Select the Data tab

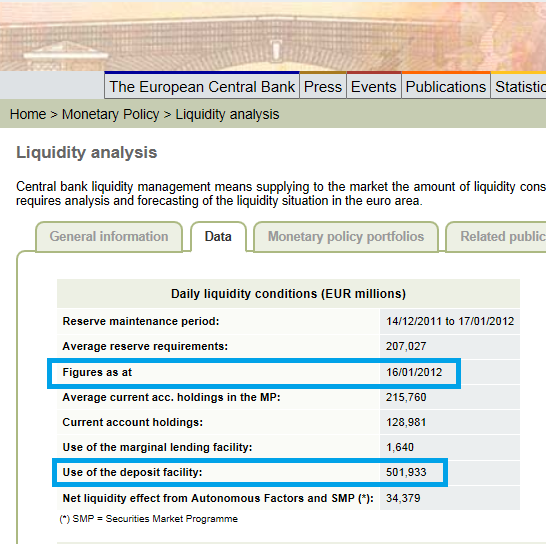coord(218,236)
